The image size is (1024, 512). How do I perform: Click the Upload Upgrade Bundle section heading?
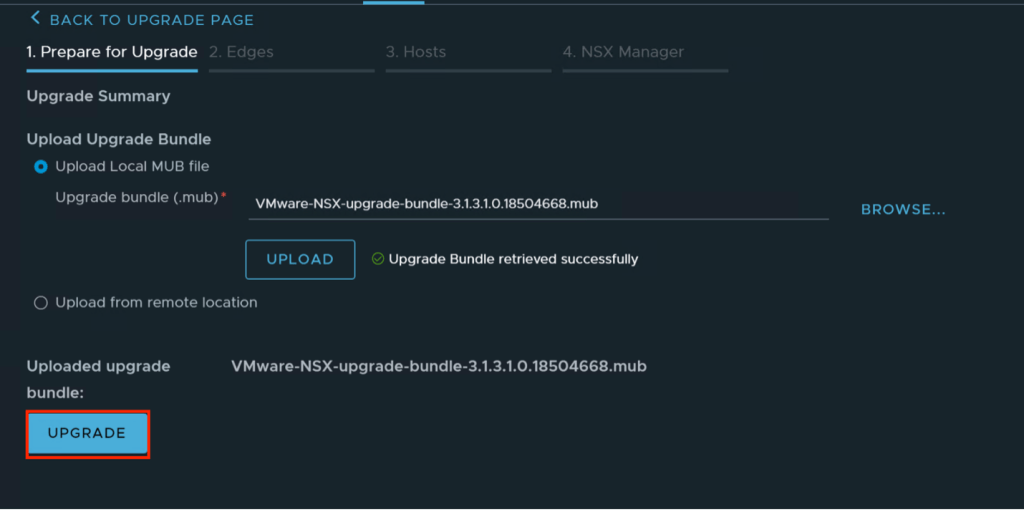coord(119,139)
